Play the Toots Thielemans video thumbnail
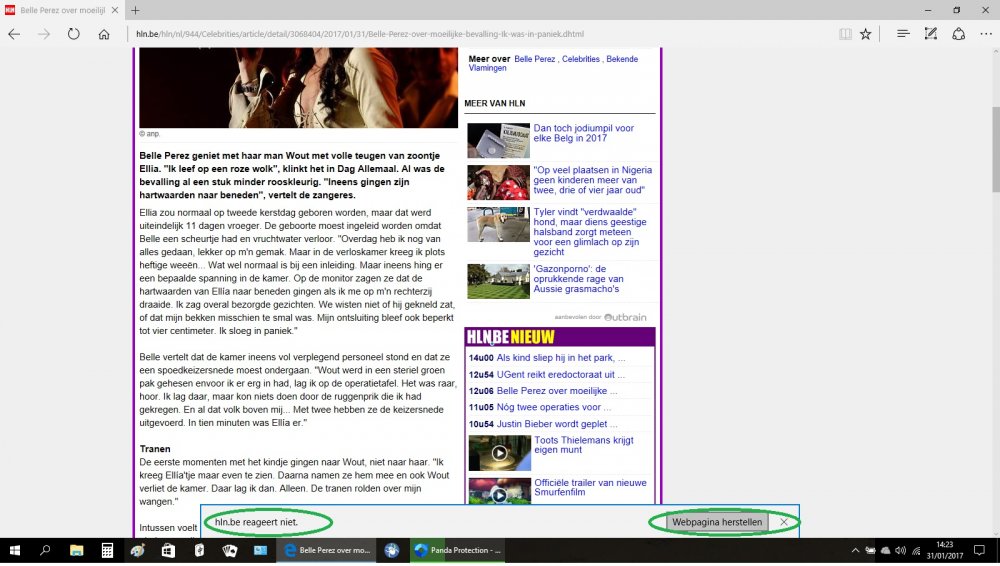Image resolution: width=1000 pixels, height=566 pixels. (499, 453)
